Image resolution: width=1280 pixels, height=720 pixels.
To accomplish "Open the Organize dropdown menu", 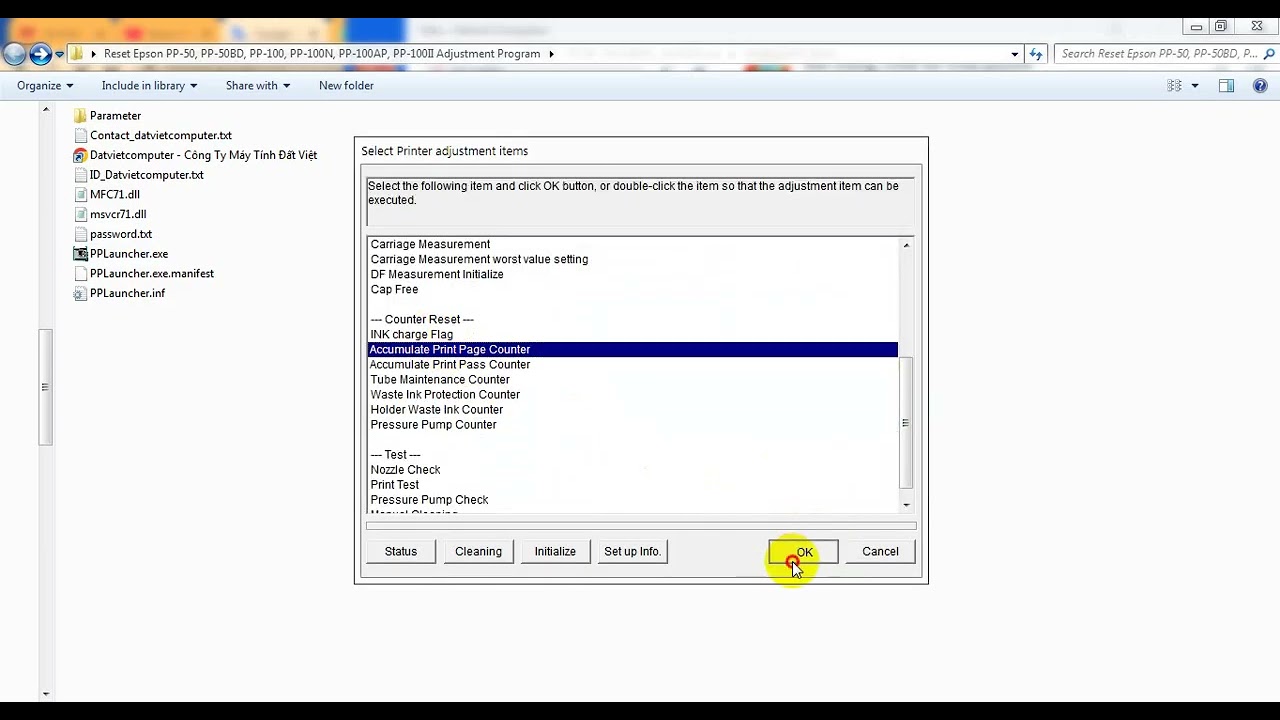I will pyautogui.click(x=45, y=86).
